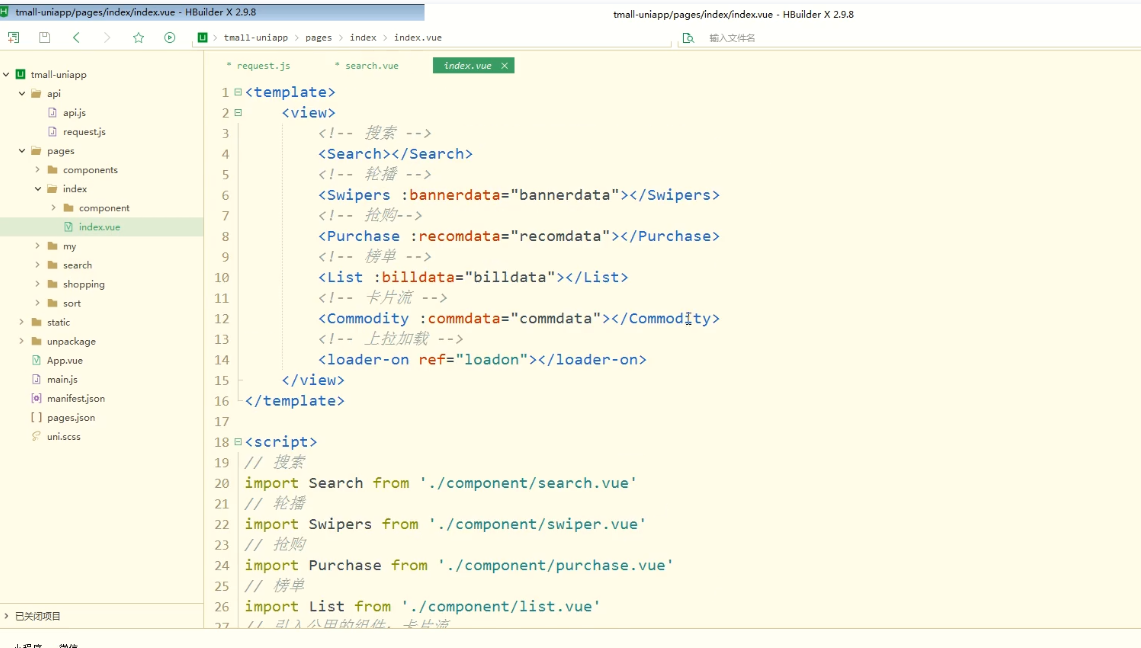Click the App.vue file icon
The width and height of the screenshot is (1141, 648).
pyautogui.click(x=36, y=360)
